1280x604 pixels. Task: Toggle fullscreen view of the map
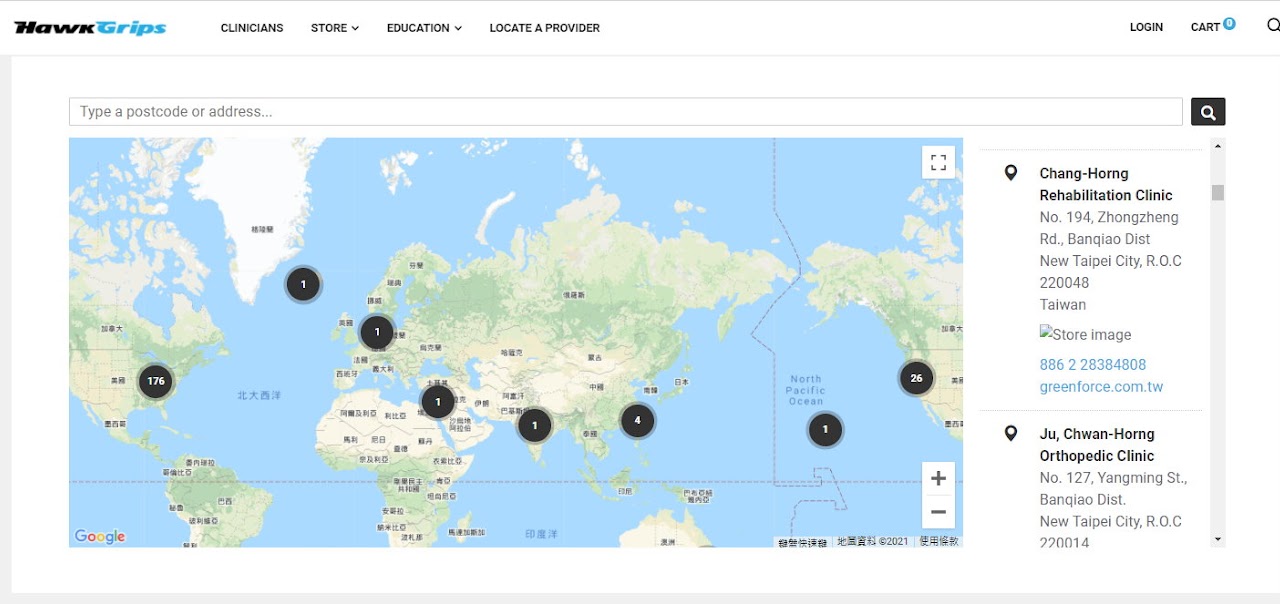(938, 162)
